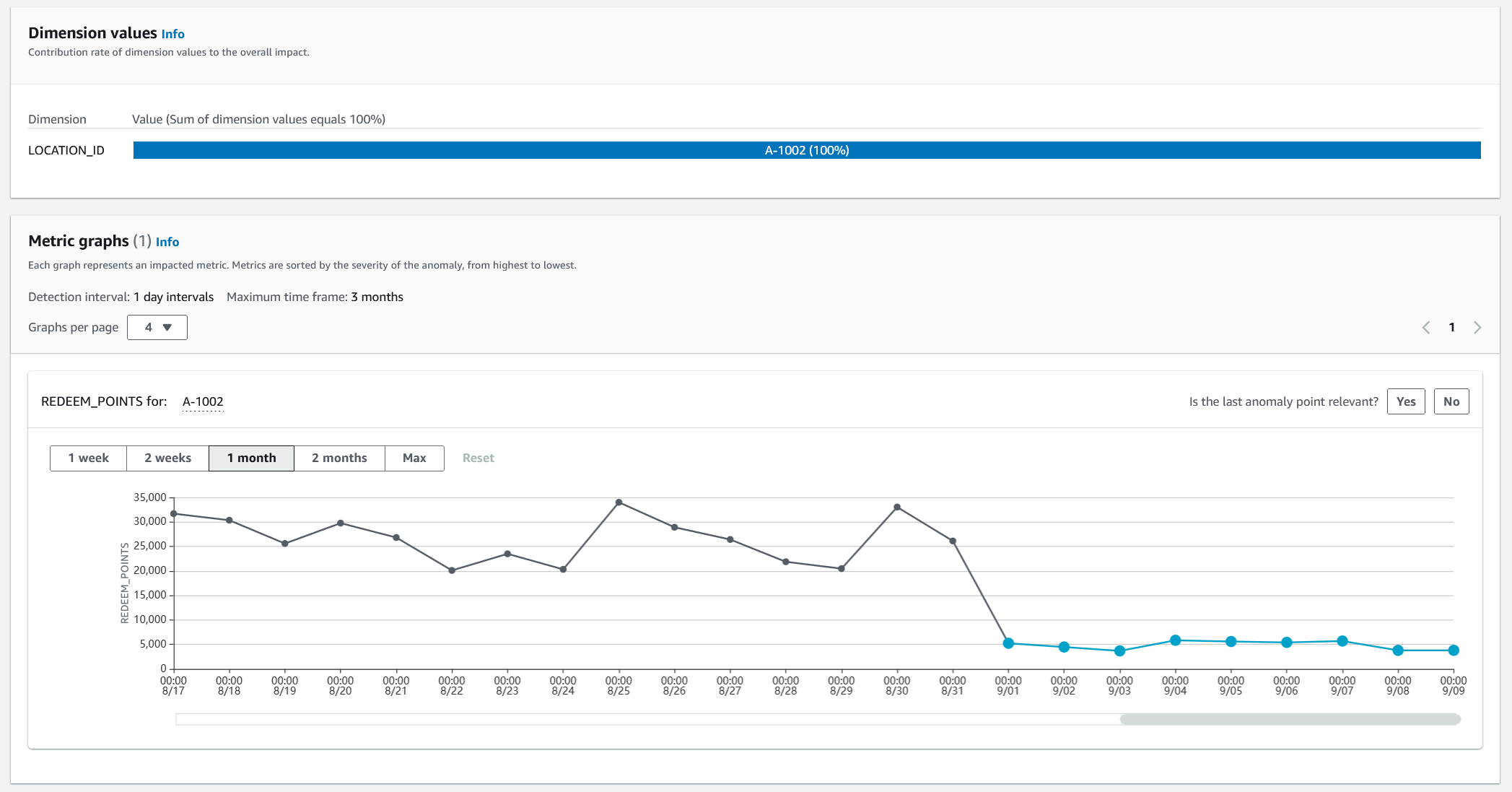Click the 9/01 anomaly data point
The height and width of the screenshot is (792, 1512).
click(1008, 643)
